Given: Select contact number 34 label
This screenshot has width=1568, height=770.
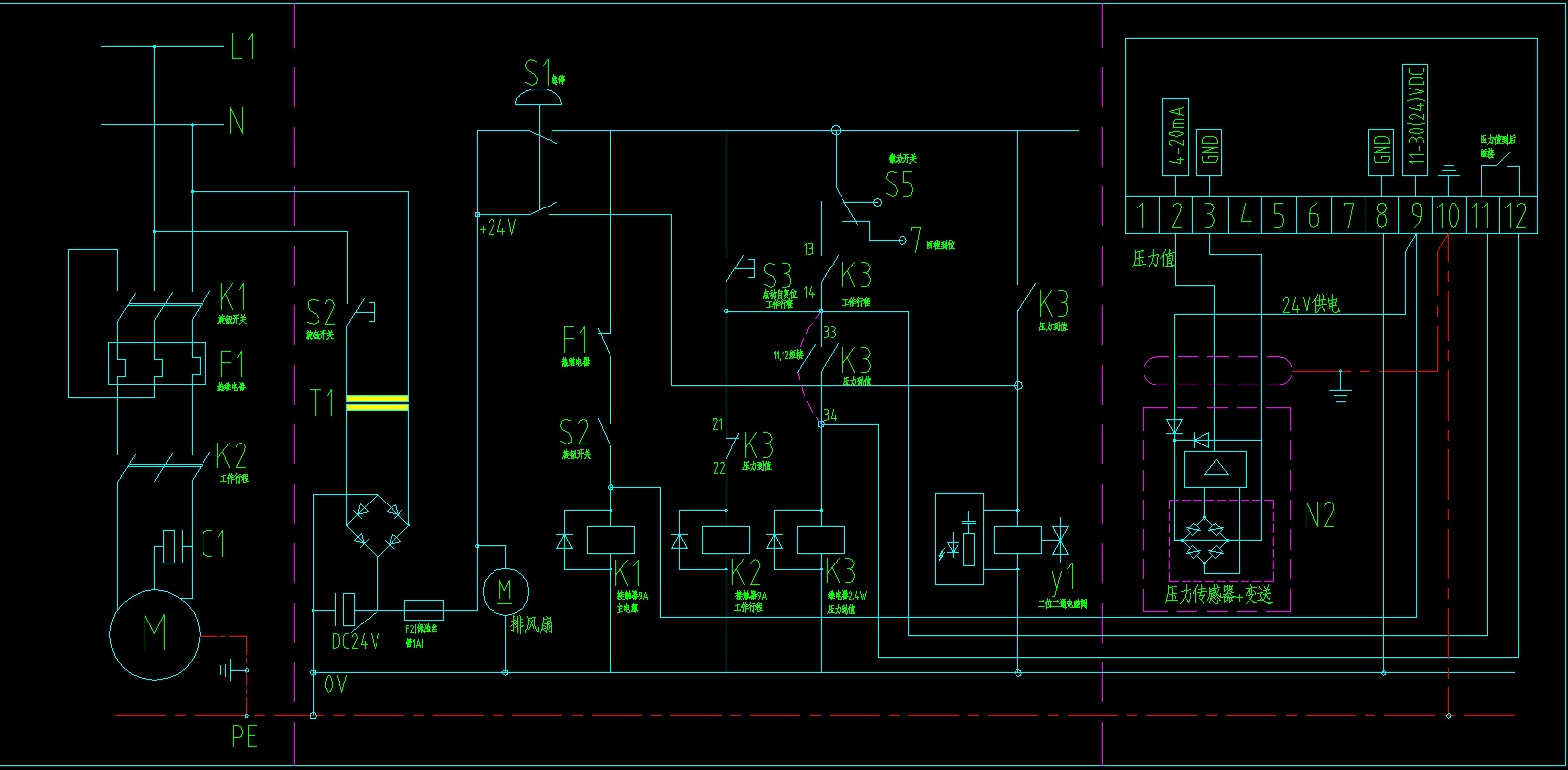Looking at the screenshot, I should coord(830,416).
